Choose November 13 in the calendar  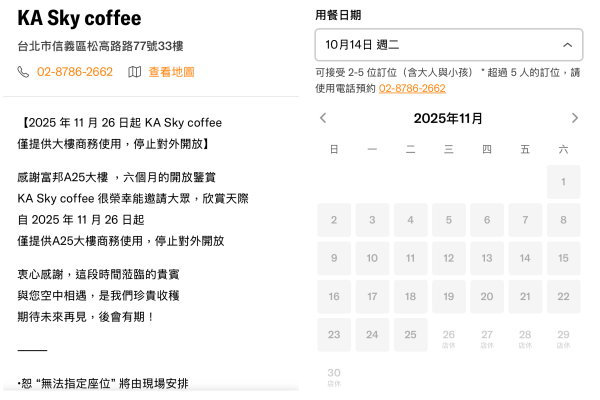click(x=487, y=258)
